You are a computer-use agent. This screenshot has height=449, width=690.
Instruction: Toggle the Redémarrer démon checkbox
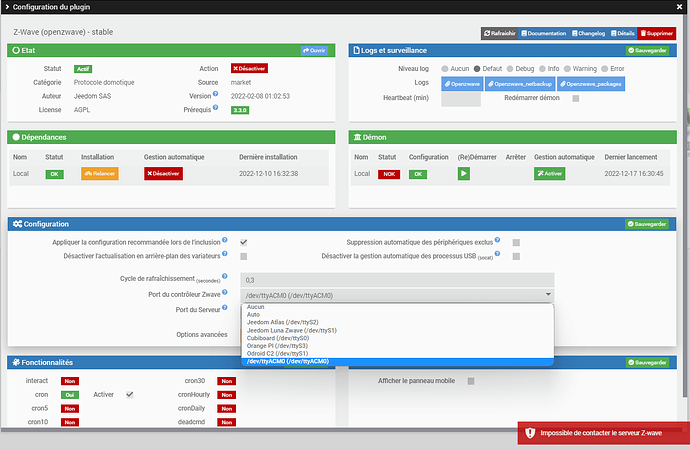tap(576, 98)
